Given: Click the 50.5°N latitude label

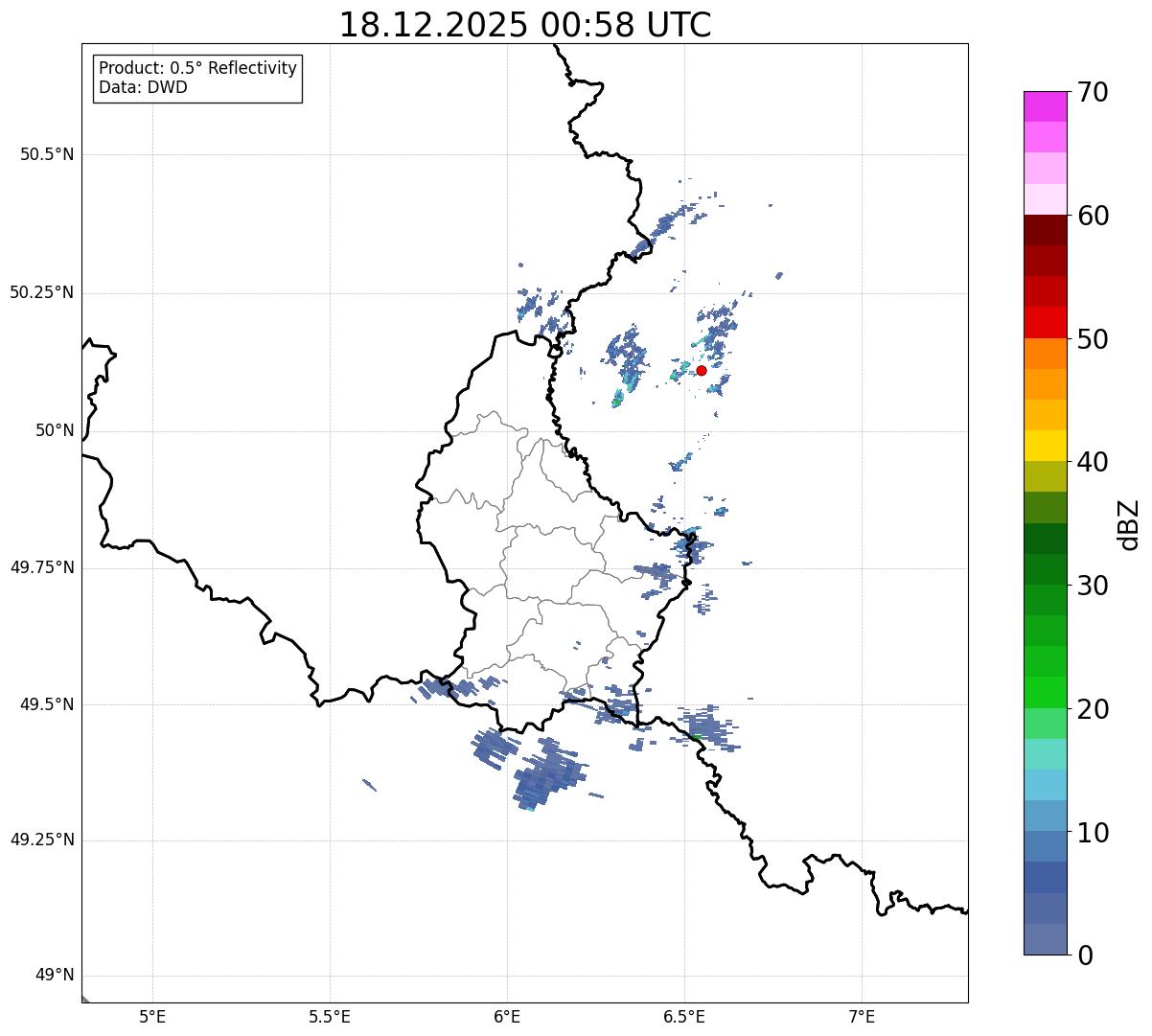Looking at the screenshot, I should tap(47, 154).
